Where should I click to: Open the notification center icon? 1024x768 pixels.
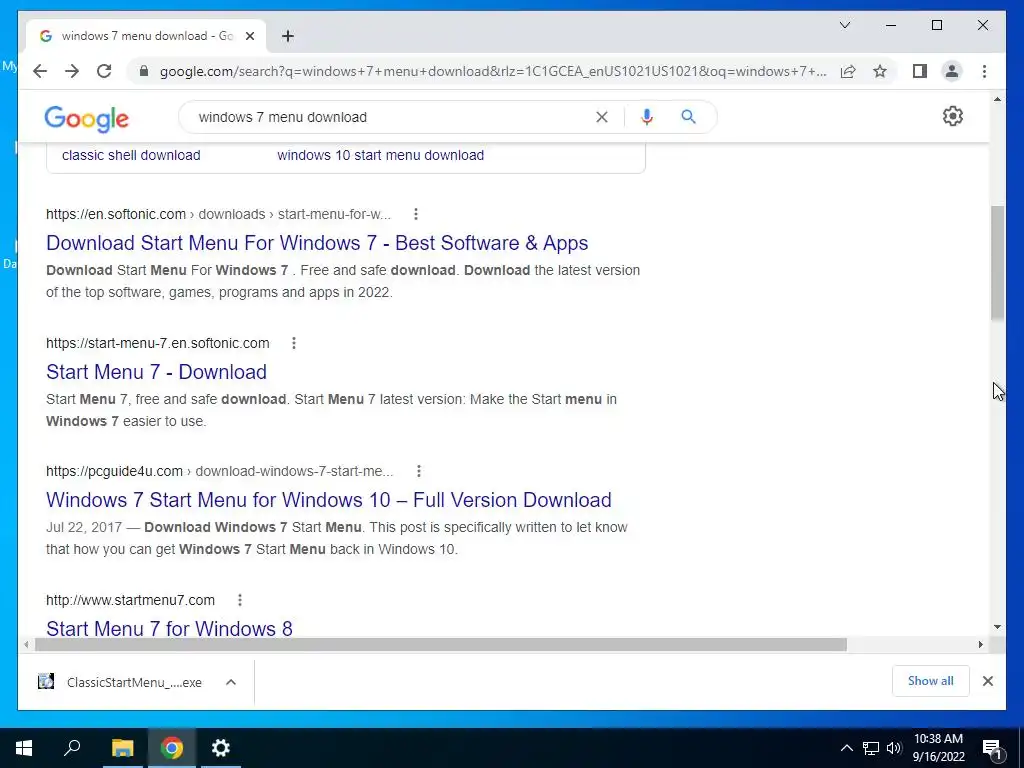click(993, 748)
